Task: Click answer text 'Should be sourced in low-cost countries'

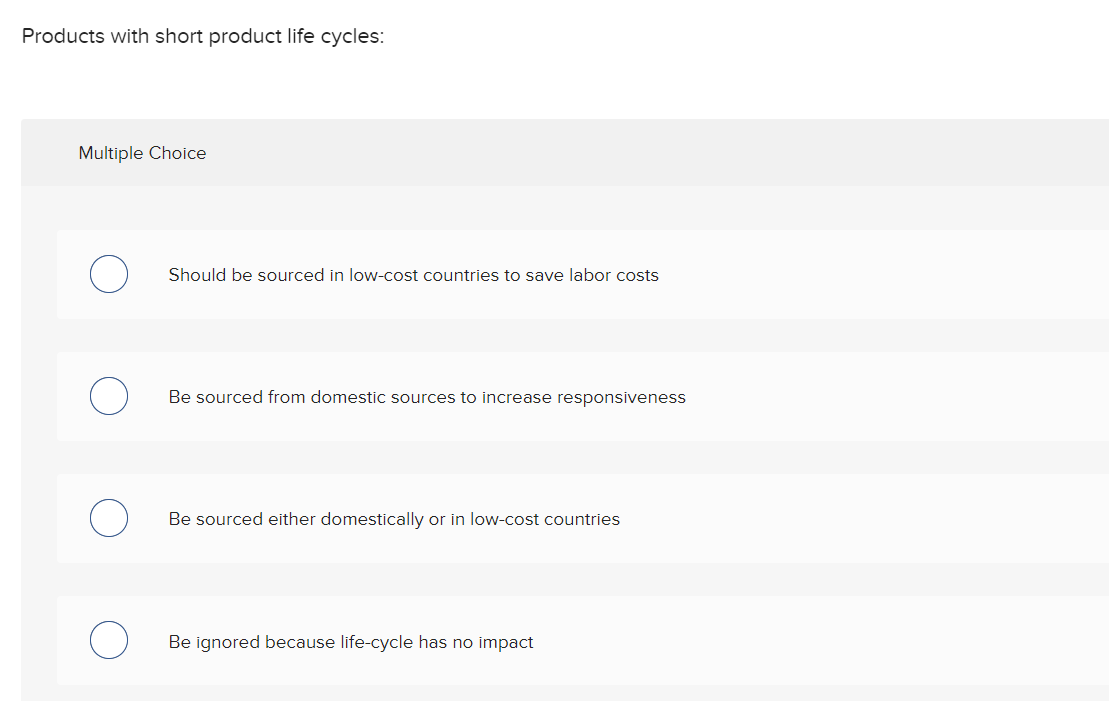Action: [413, 275]
